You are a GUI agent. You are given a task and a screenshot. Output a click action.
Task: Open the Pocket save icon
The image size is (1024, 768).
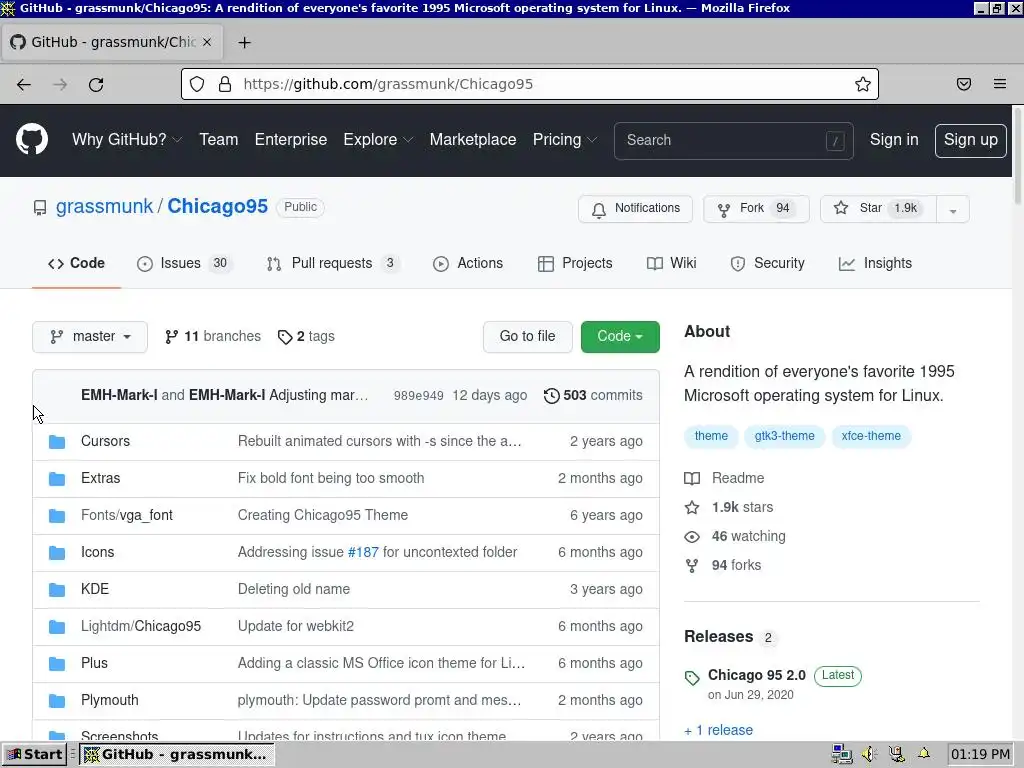click(x=964, y=84)
